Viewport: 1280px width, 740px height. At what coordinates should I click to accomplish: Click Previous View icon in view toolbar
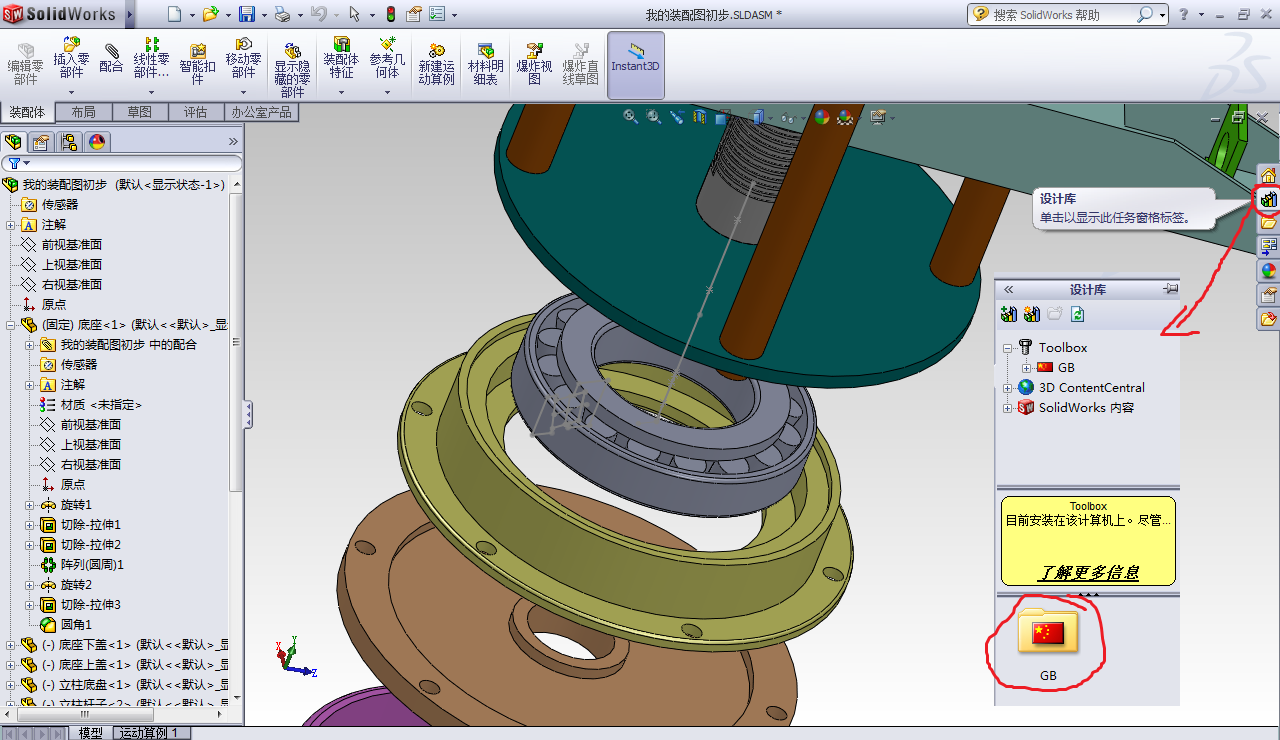click(677, 117)
